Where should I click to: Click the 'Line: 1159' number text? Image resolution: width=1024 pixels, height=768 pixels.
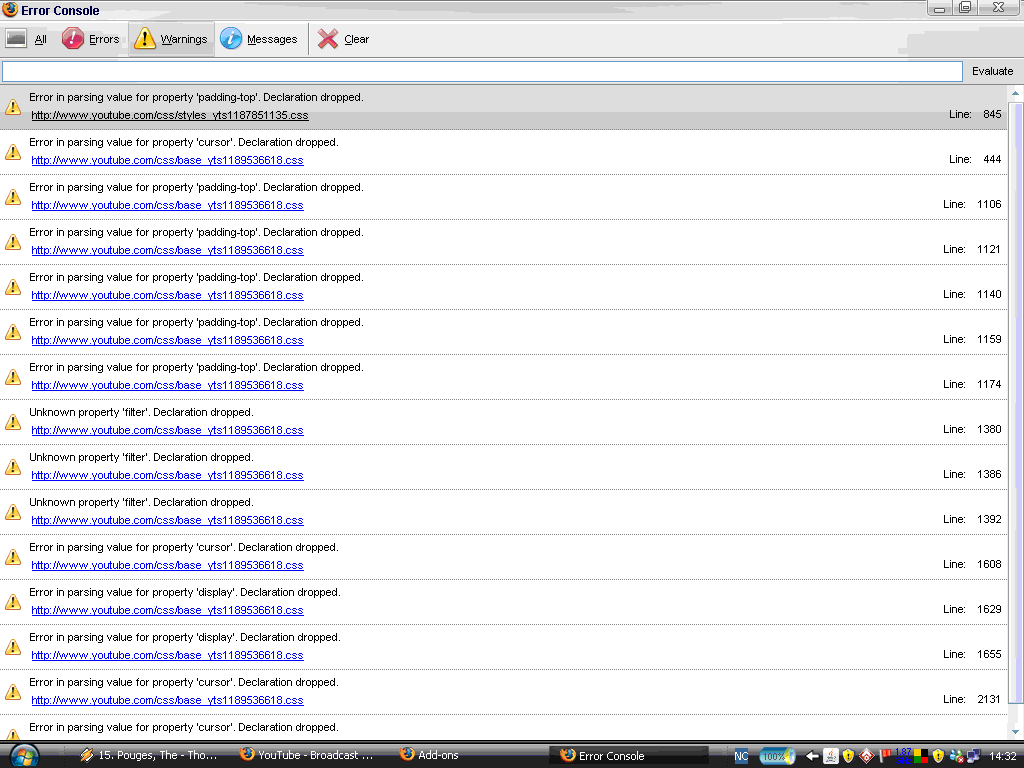point(972,340)
